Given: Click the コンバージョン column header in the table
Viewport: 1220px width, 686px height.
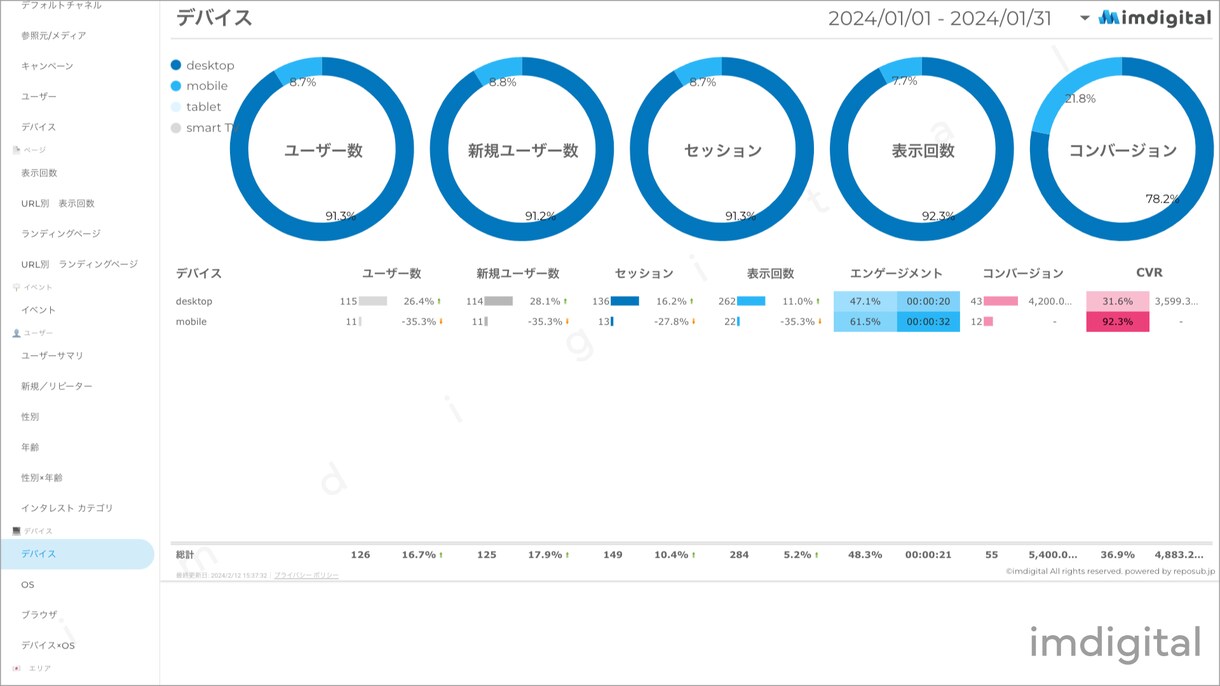Looking at the screenshot, I should pos(1023,273).
